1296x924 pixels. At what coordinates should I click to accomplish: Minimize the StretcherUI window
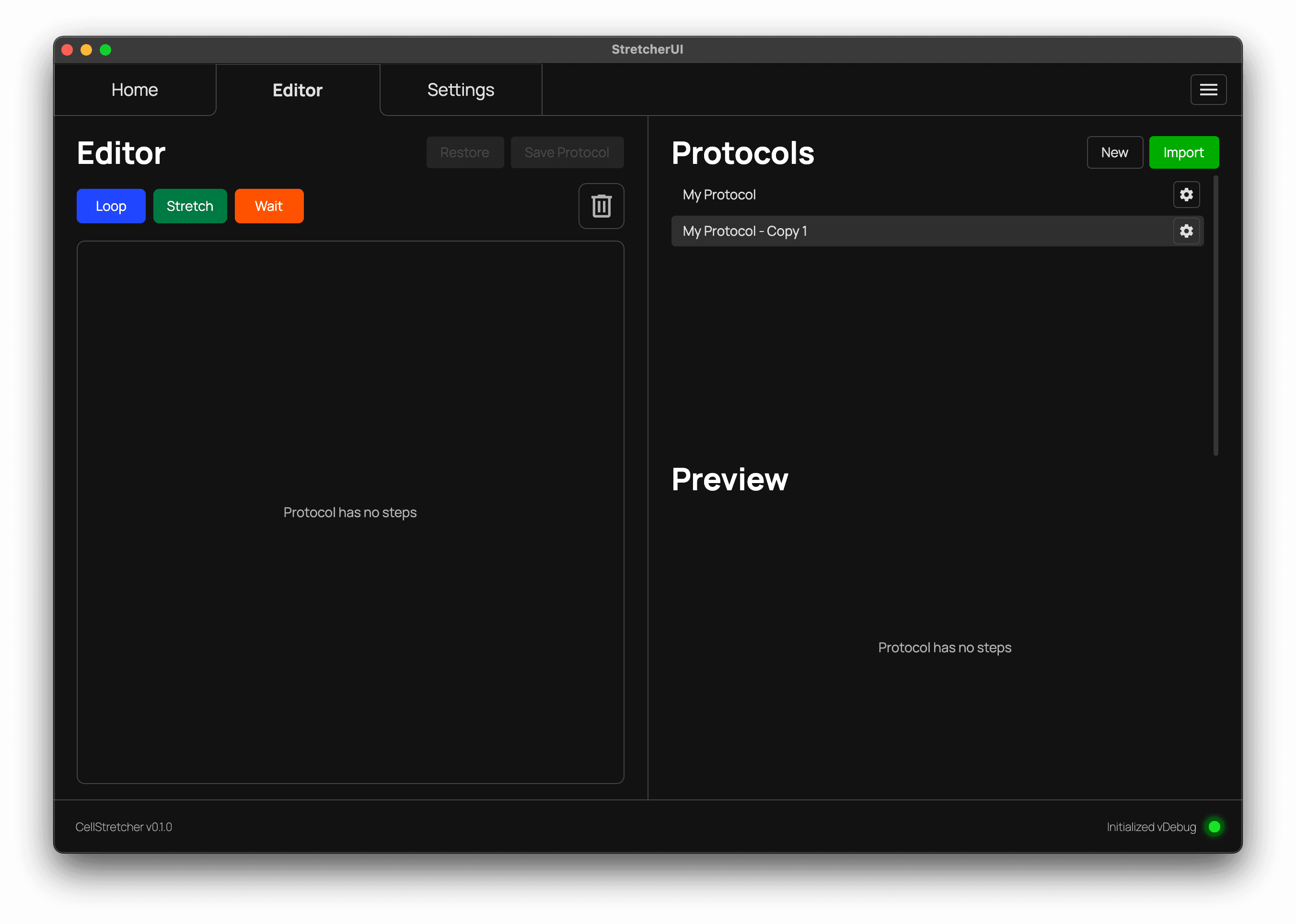tap(86, 49)
